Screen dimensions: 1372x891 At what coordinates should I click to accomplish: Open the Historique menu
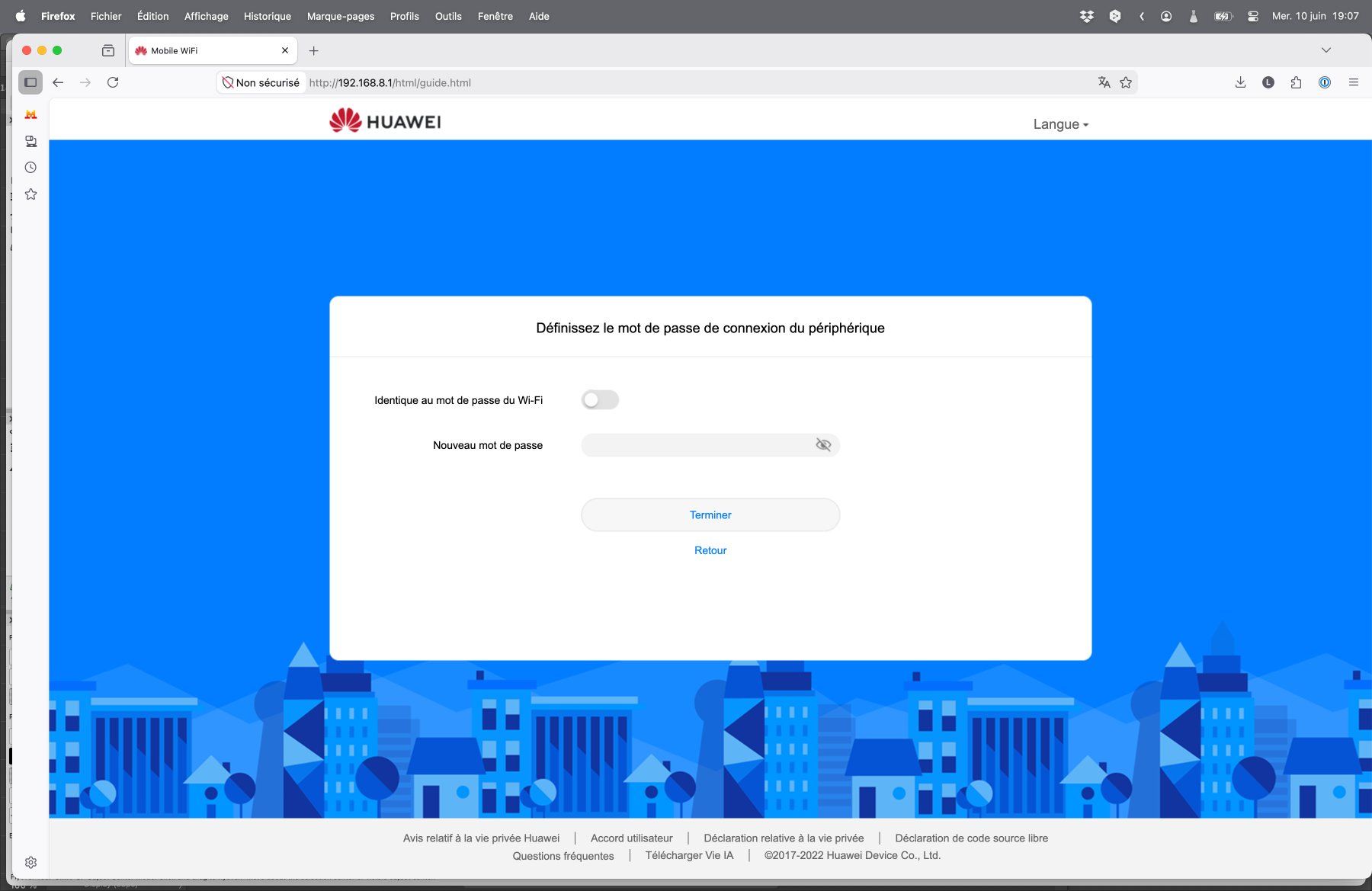click(268, 16)
